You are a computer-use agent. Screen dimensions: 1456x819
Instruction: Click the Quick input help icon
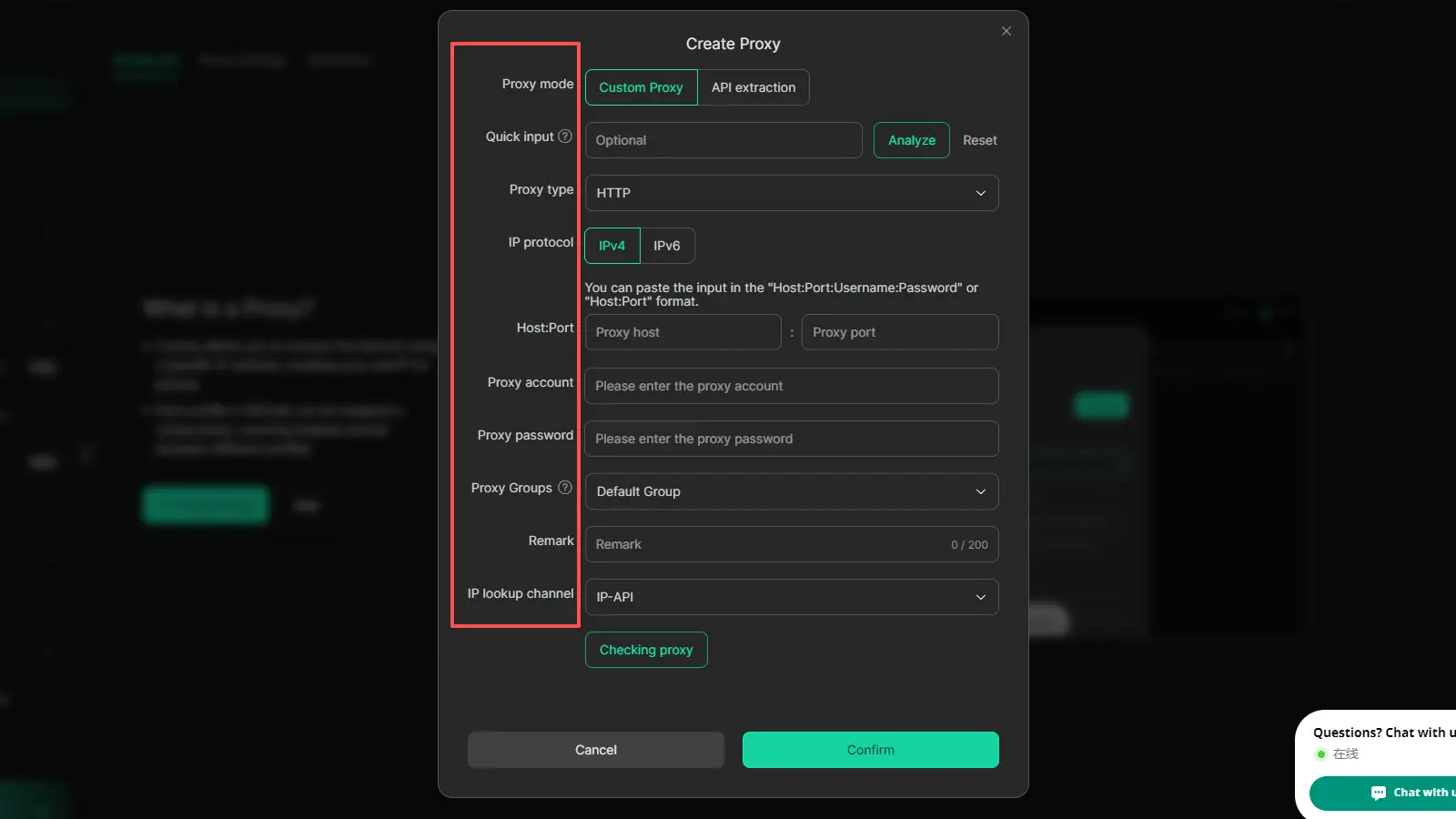[565, 136]
